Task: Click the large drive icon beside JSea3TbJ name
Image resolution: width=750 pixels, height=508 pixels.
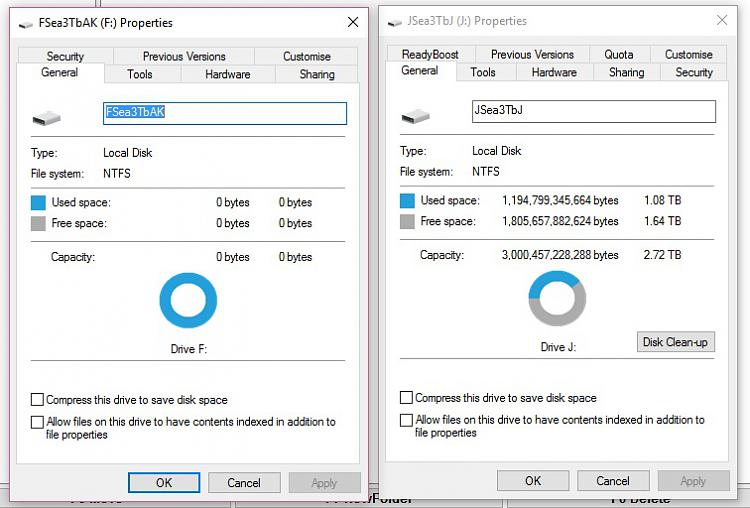Action: point(415,116)
